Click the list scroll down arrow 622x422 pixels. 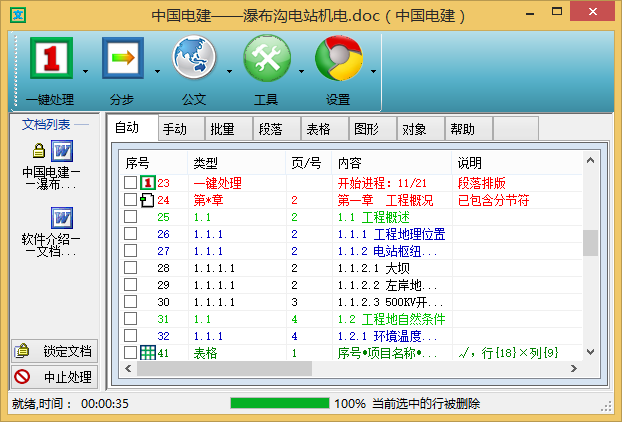pos(590,352)
